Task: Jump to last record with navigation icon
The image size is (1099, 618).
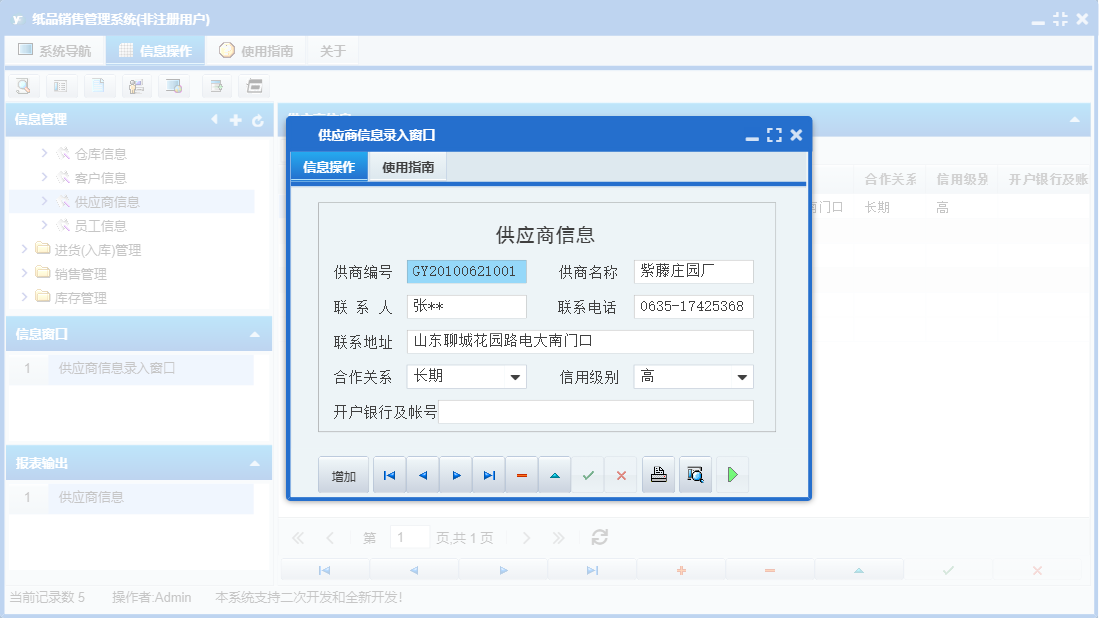Action: [488, 474]
